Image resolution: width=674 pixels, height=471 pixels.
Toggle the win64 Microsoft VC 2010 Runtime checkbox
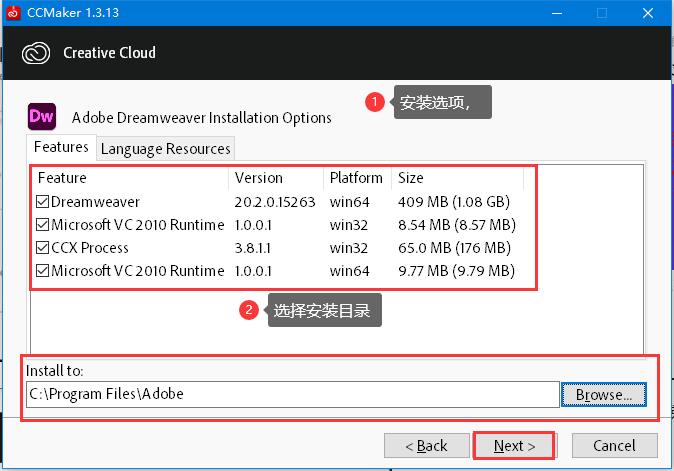point(42,271)
